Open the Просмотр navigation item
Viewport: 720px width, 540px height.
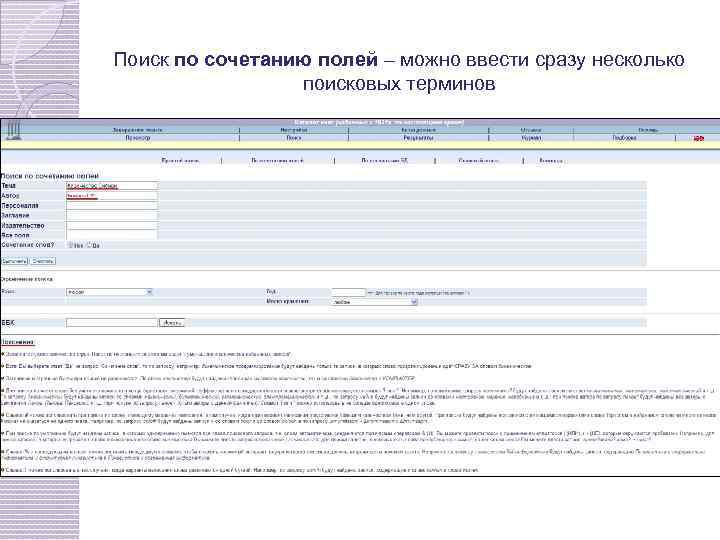(x=138, y=138)
